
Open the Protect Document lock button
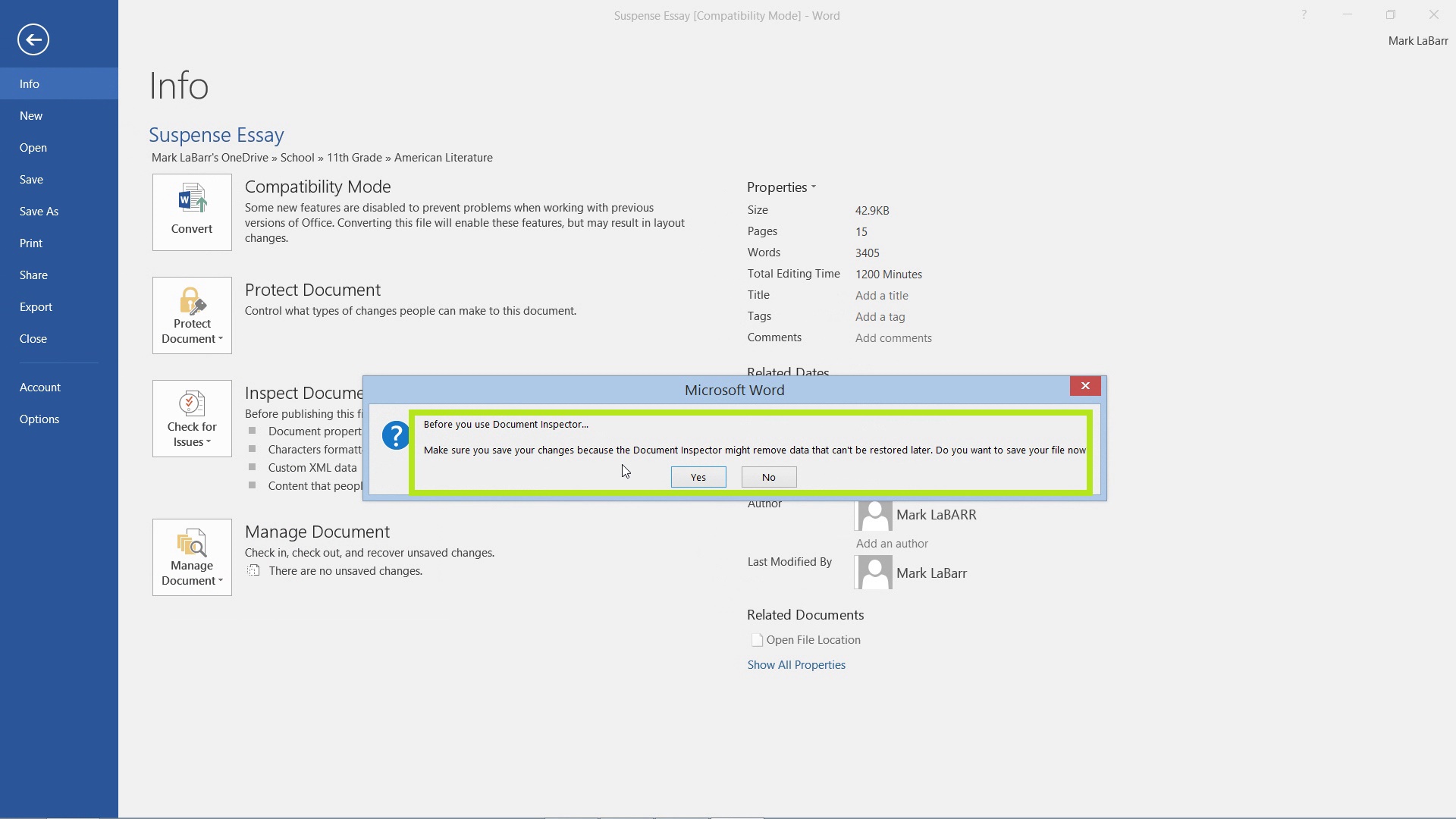pyautogui.click(x=192, y=315)
